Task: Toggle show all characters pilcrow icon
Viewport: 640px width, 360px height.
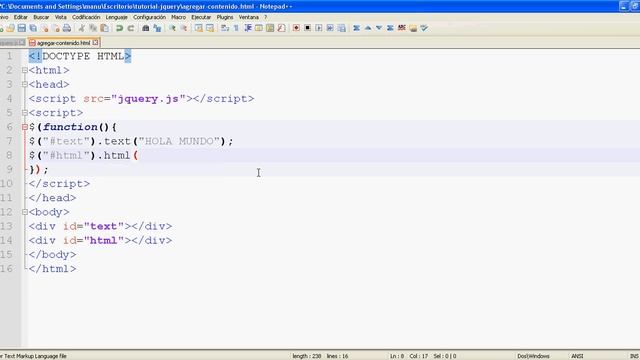Action: 236,28
